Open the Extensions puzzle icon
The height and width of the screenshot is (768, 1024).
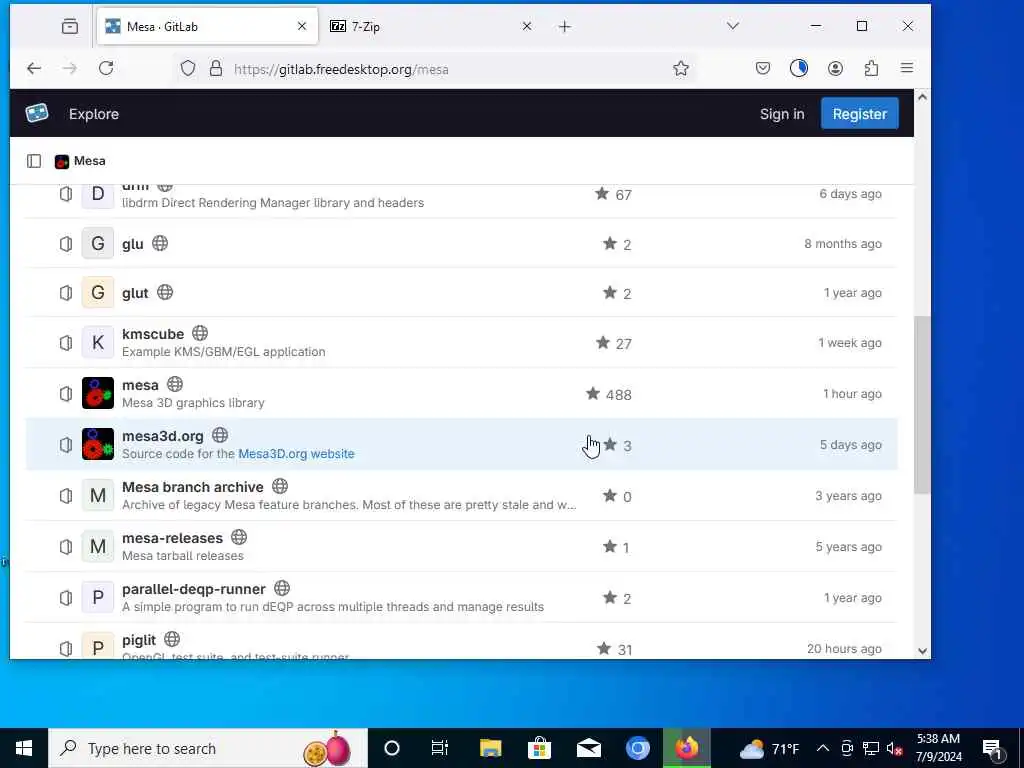(x=871, y=68)
